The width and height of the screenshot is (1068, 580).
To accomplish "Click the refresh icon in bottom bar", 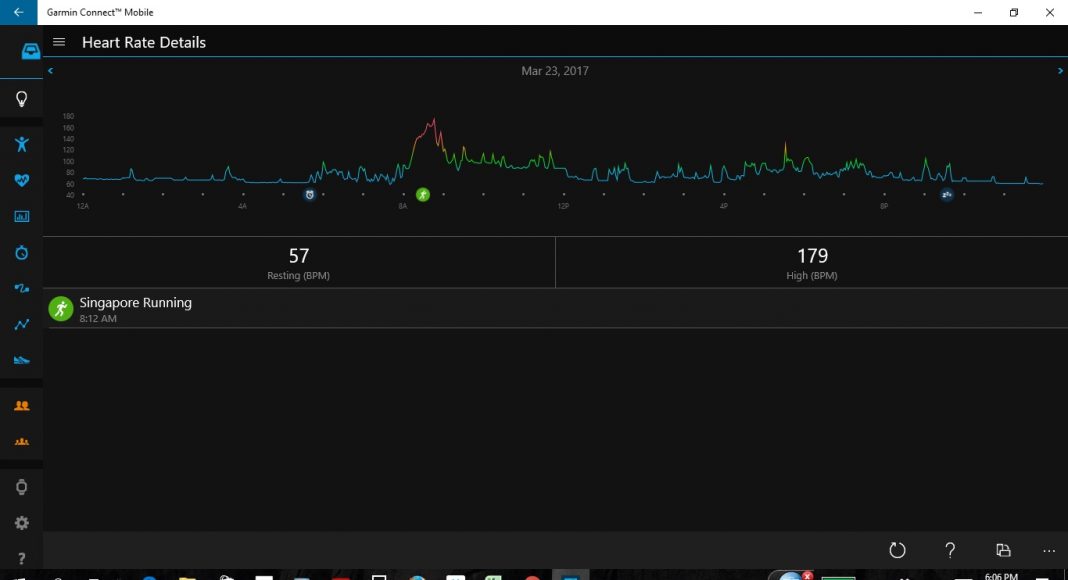I will pyautogui.click(x=897, y=550).
